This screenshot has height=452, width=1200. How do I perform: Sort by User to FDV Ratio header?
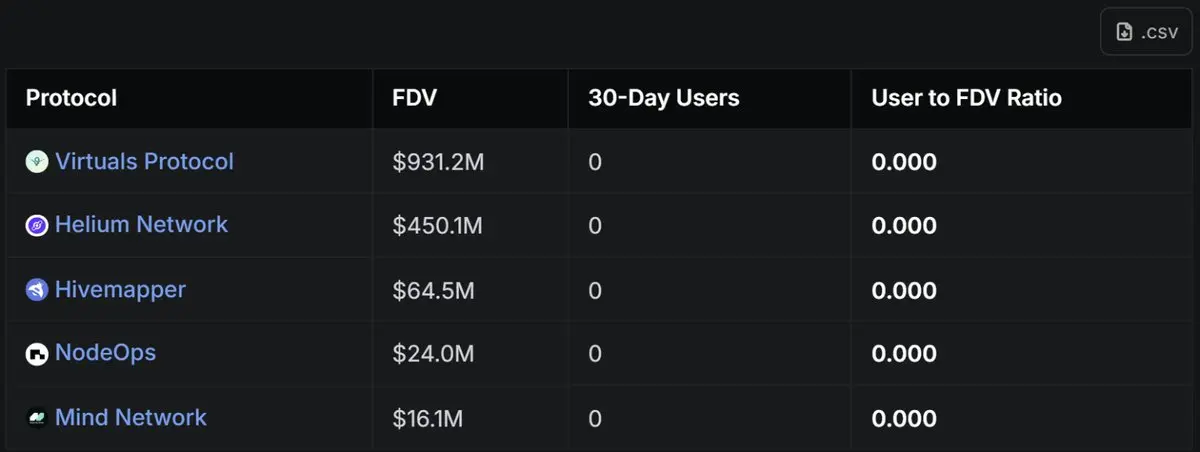pos(966,98)
